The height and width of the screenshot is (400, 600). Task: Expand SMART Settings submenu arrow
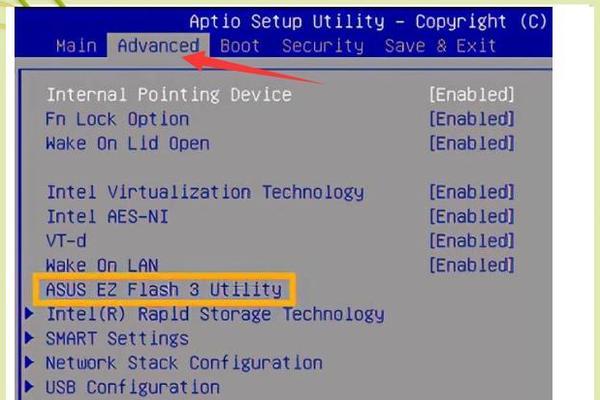tap(31, 338)
